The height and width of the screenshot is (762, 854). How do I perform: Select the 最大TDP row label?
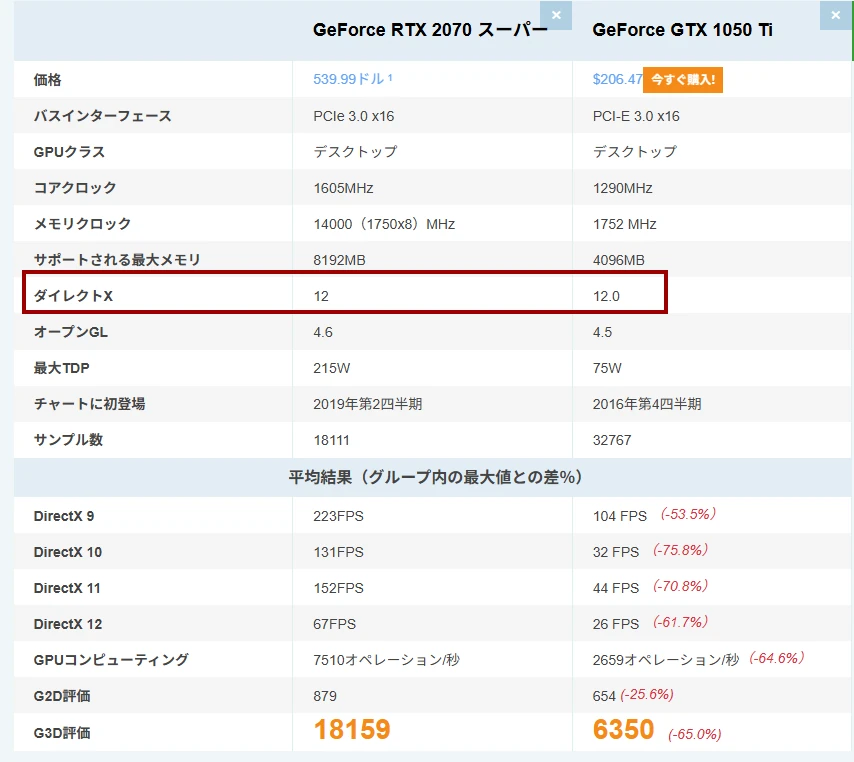(x=62, y=368)
